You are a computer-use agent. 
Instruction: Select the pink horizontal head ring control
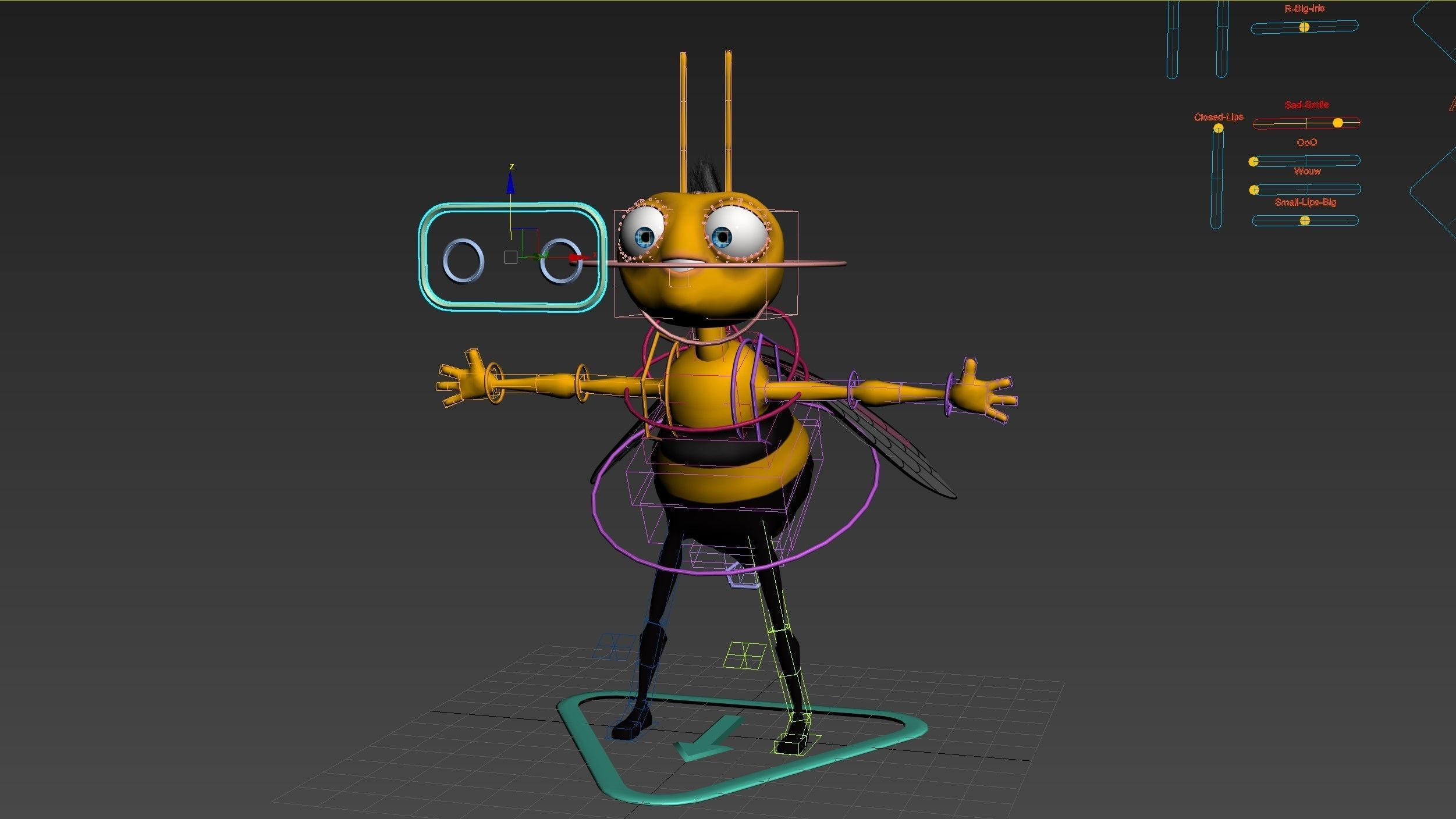[815, 263]
